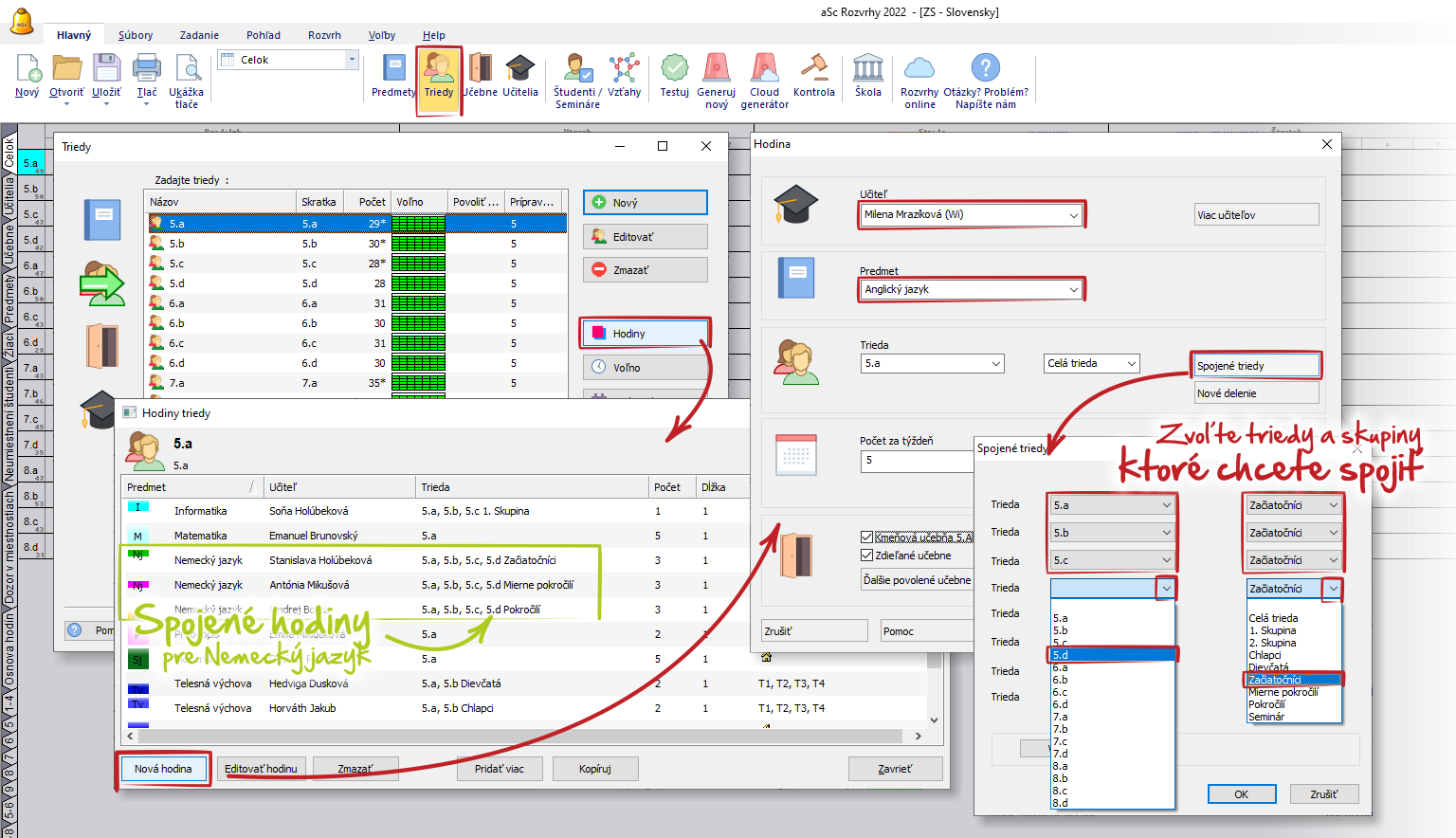Click the cyan Informatika color swatch
This screenshot has width=1456, height=838.
pos(137,508)
